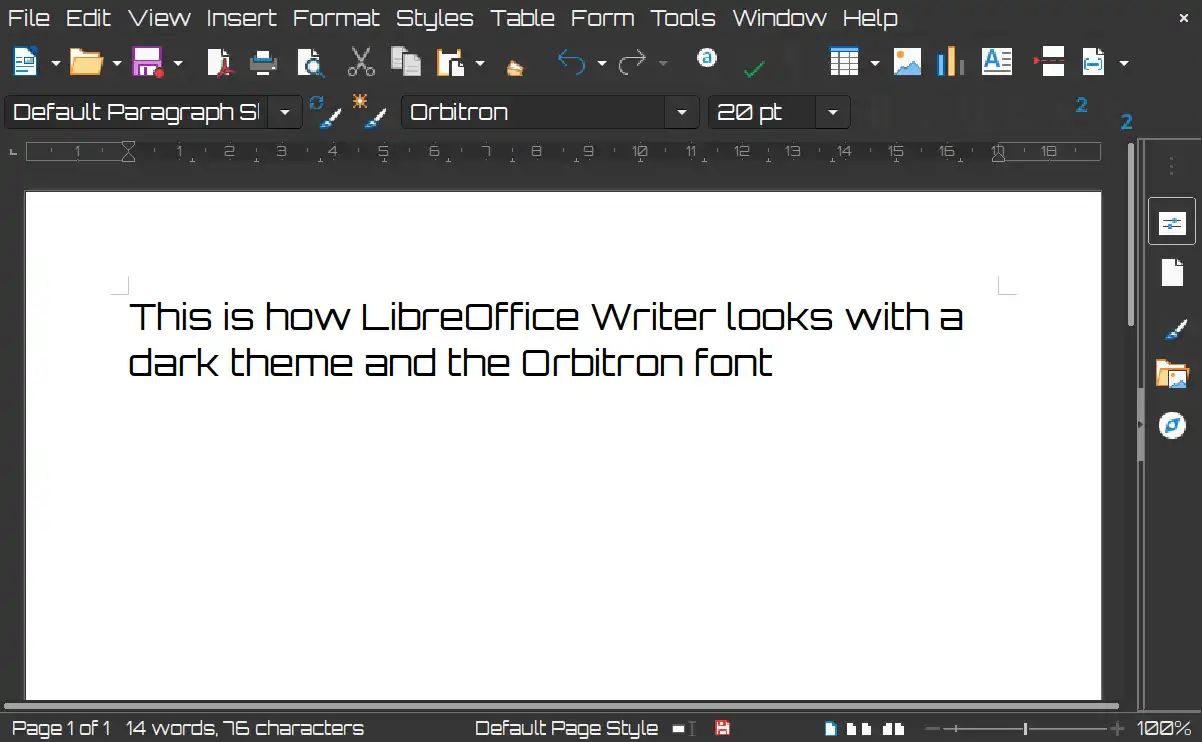Open the Edit menu
The image size is (1202, 742).
88,18
